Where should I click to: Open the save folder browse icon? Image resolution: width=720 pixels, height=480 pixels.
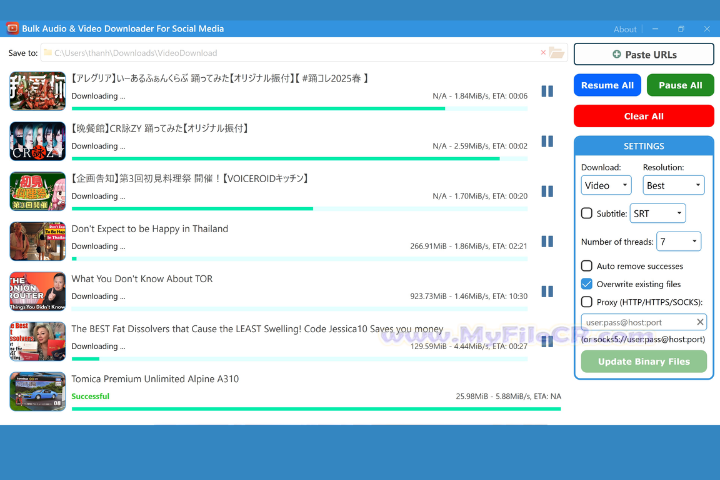[x=557, y=53]
